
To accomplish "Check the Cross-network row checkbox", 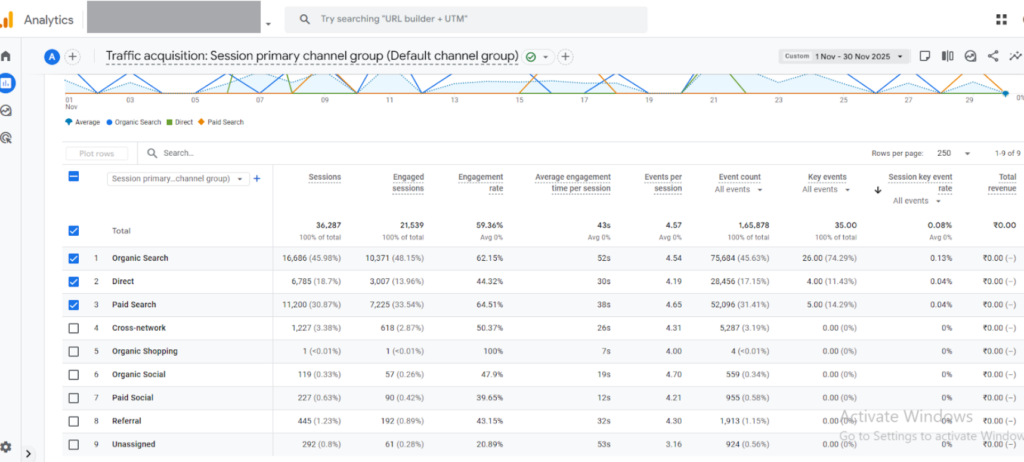I will click(x=73, y=328).
